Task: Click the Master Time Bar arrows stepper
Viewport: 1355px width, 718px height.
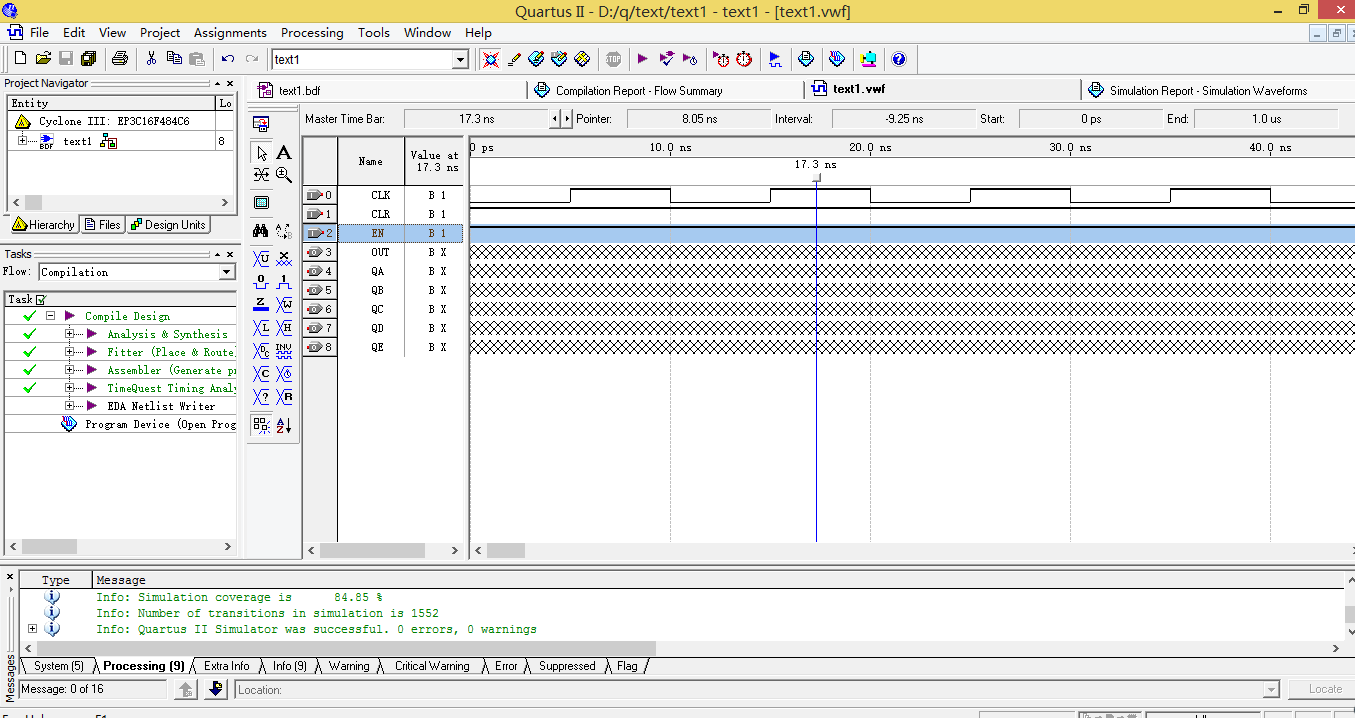Action: click(x=561, y=119)
